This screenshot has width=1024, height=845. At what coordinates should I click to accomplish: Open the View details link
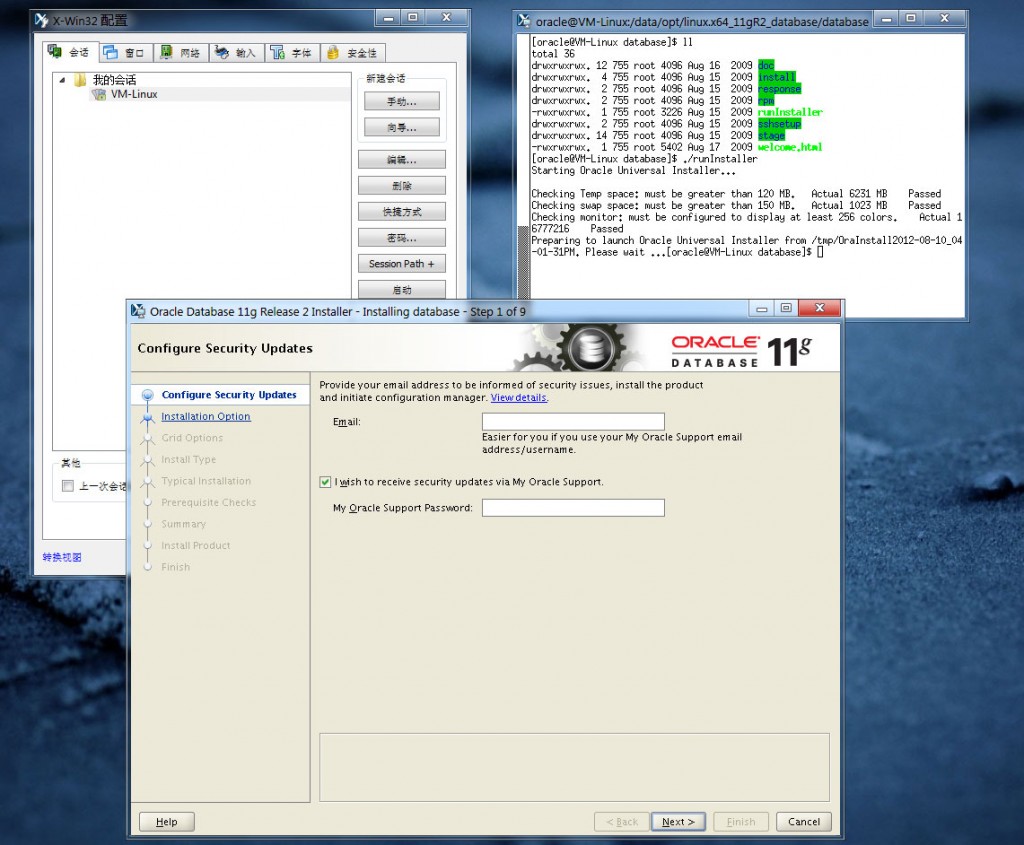(519, 398)
